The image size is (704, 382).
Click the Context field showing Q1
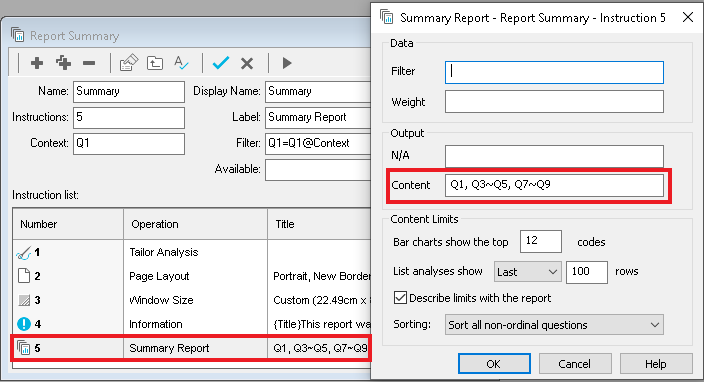point(129,144)
